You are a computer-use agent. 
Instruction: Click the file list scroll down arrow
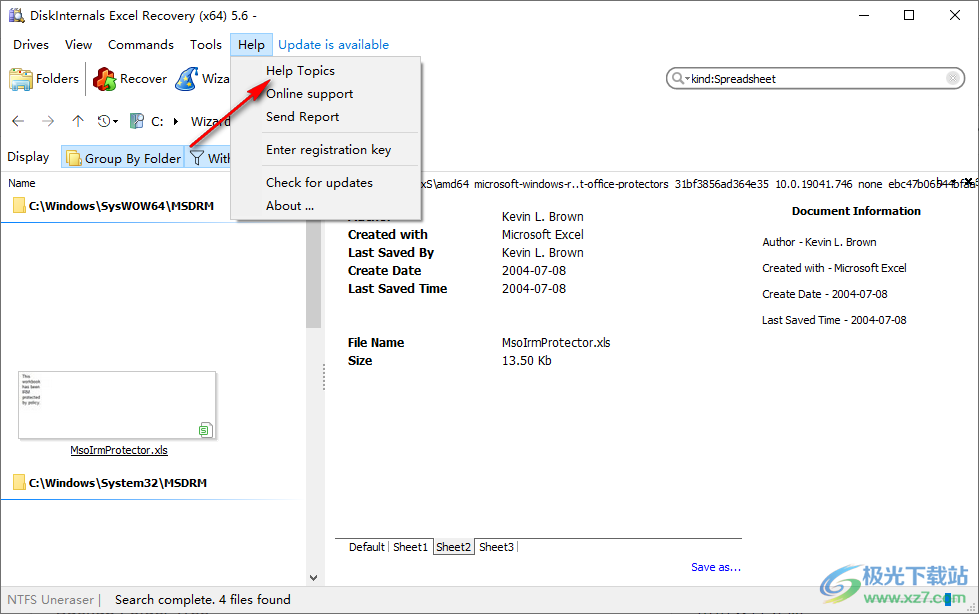(313, 578)
